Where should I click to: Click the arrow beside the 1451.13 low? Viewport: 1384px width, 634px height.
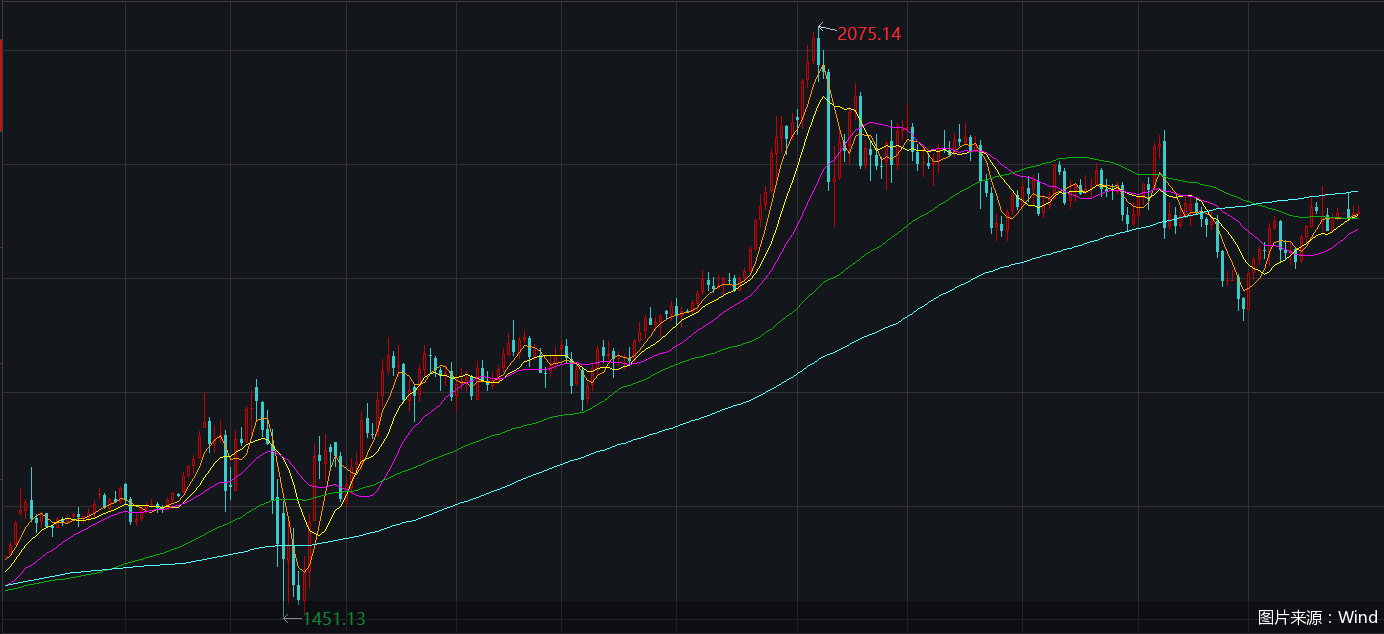tap(291, 618)
